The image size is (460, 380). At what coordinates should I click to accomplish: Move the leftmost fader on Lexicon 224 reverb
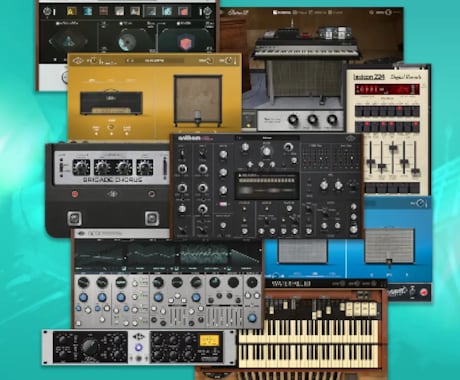pyautogui.click(x=371, y=162)
